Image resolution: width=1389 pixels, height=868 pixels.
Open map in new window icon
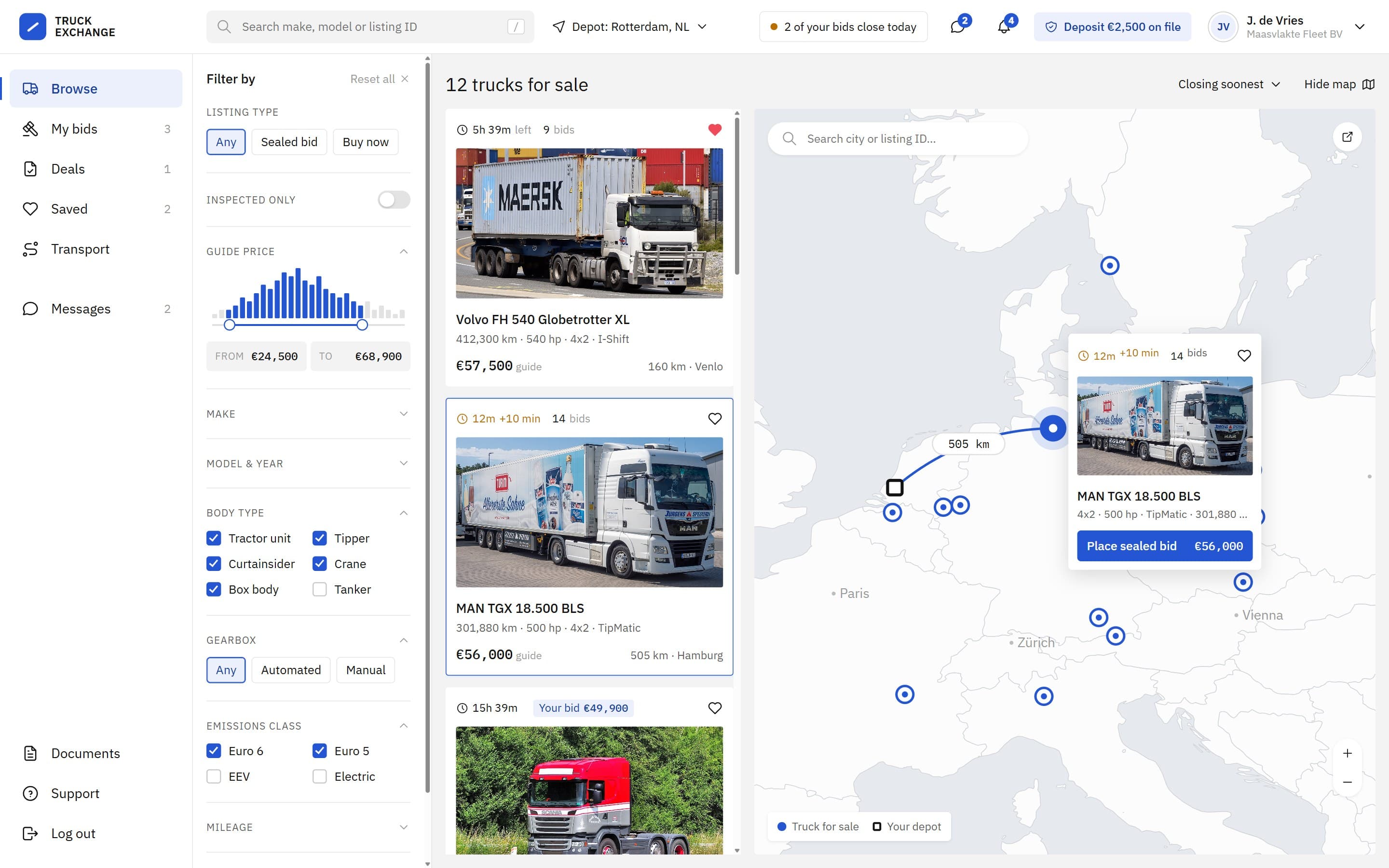point(1347,136)
